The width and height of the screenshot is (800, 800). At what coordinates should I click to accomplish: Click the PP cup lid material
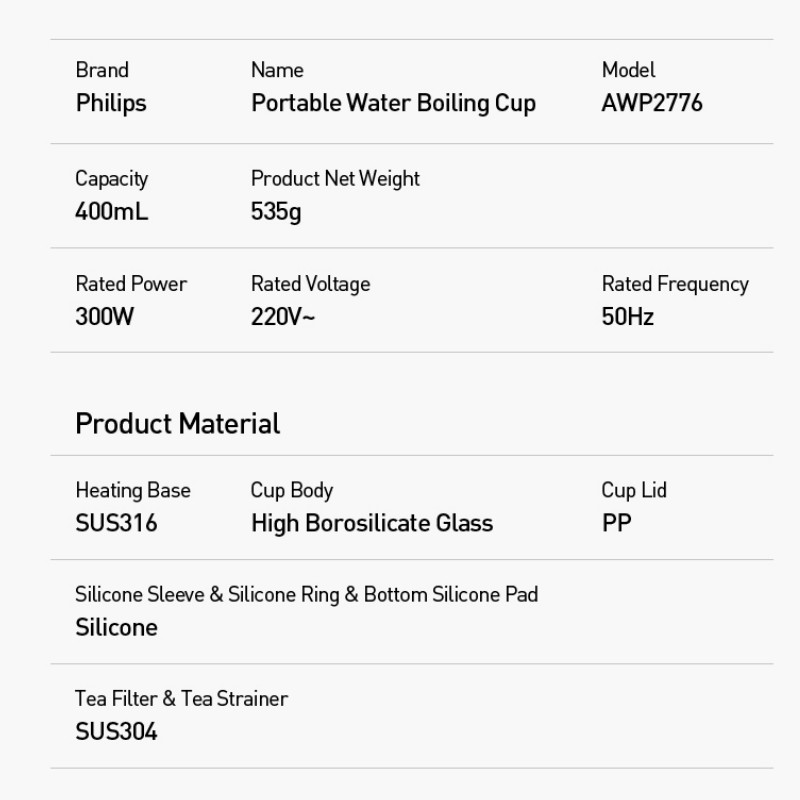tap(617, 523)
